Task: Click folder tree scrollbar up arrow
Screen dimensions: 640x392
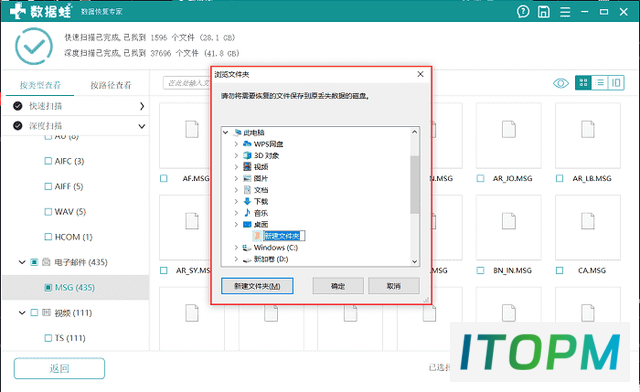Action: (415, 132)
